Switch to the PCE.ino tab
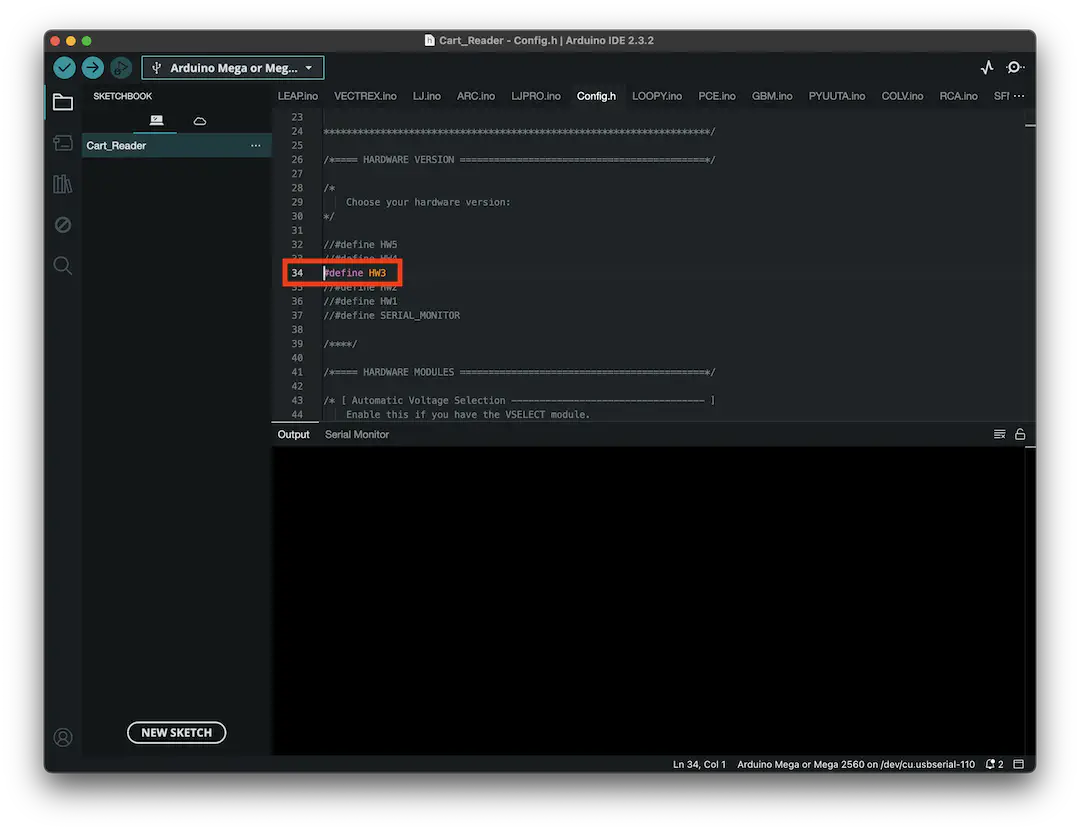Viewport: 1080px width, 831px height. pyautogui.click(x=716, y=96)
